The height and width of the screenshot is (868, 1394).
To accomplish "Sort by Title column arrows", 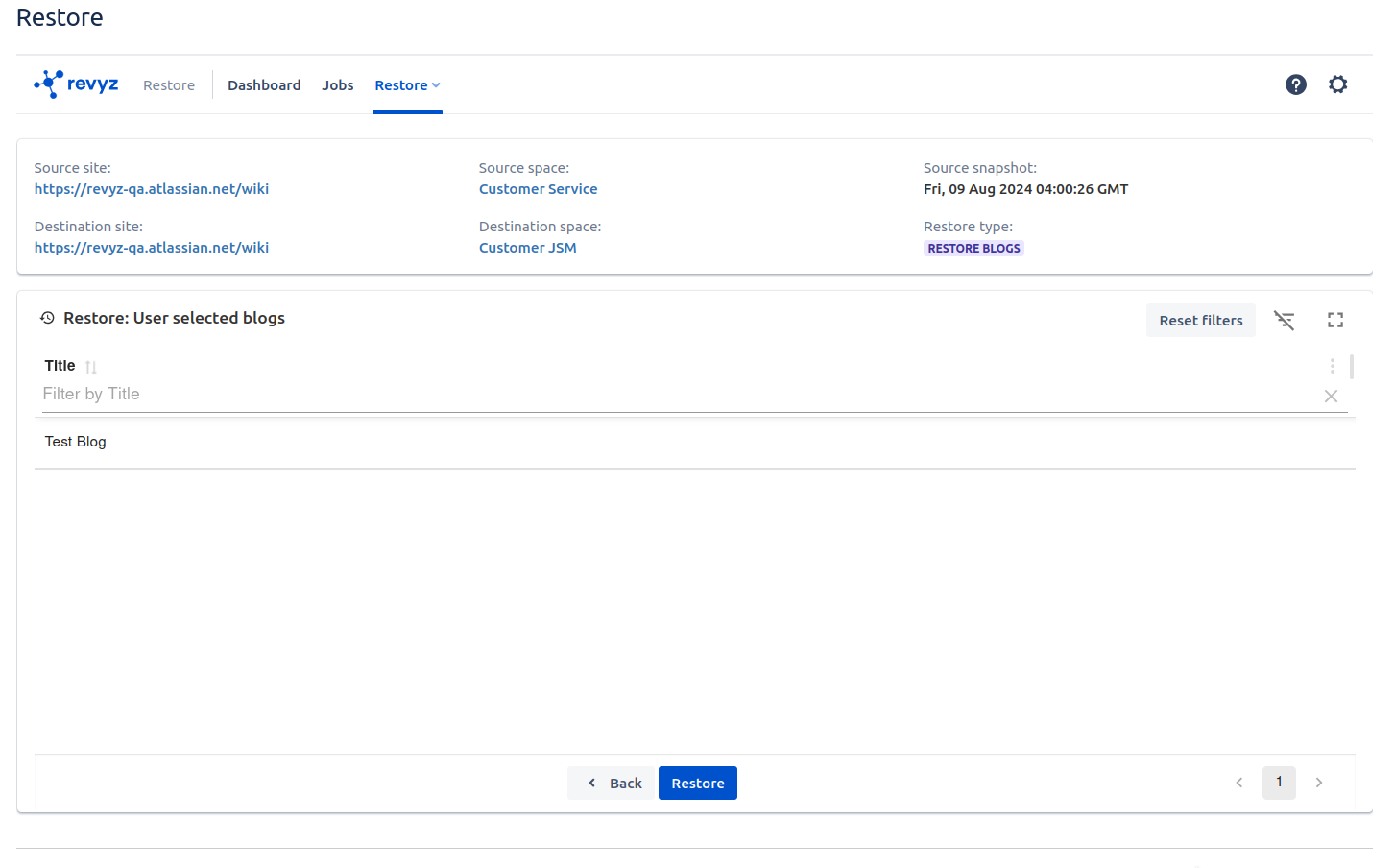I will [x=91, y=367].
